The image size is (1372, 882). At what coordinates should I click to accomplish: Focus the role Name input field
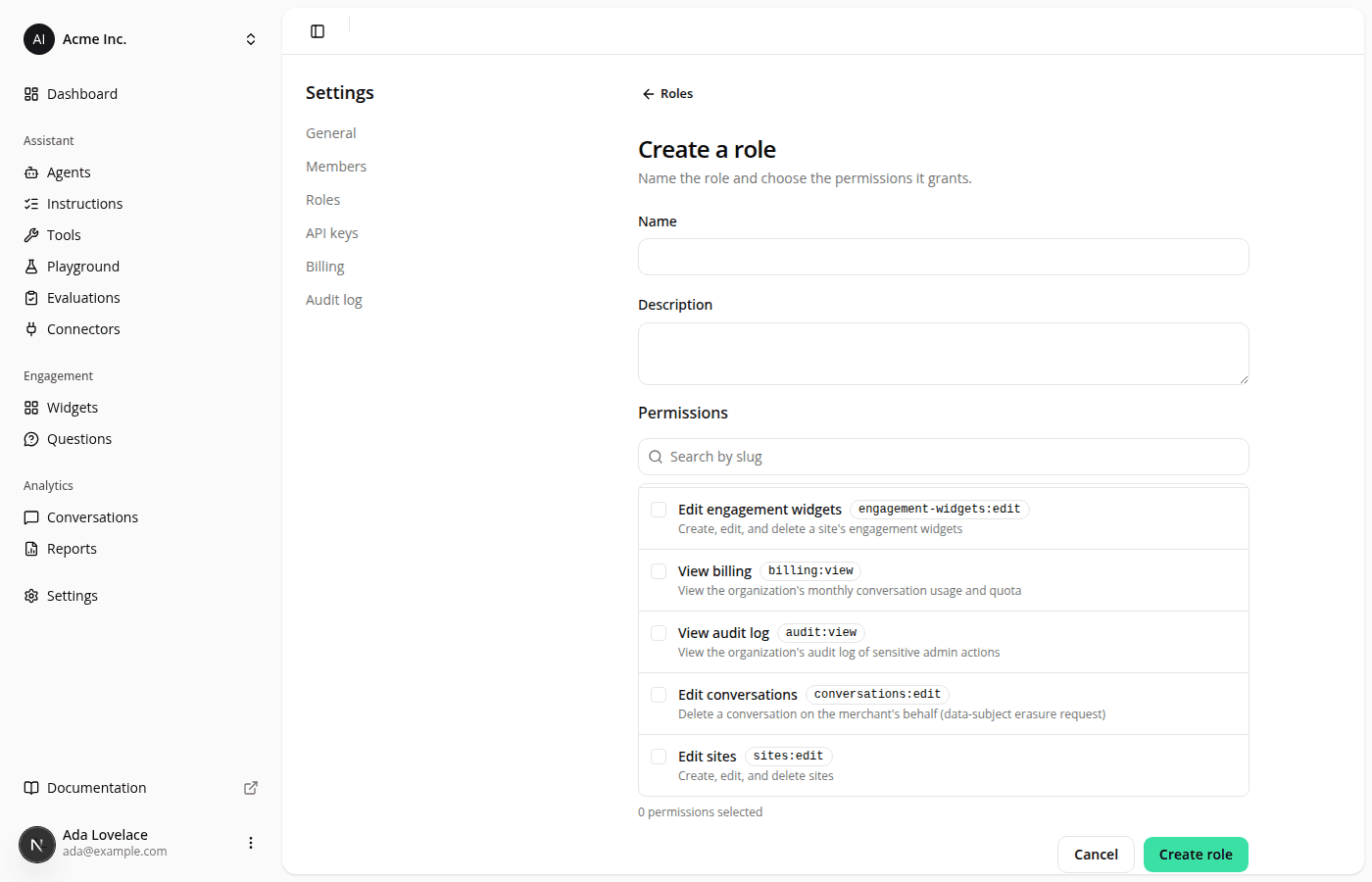click(x=944, y=257)
